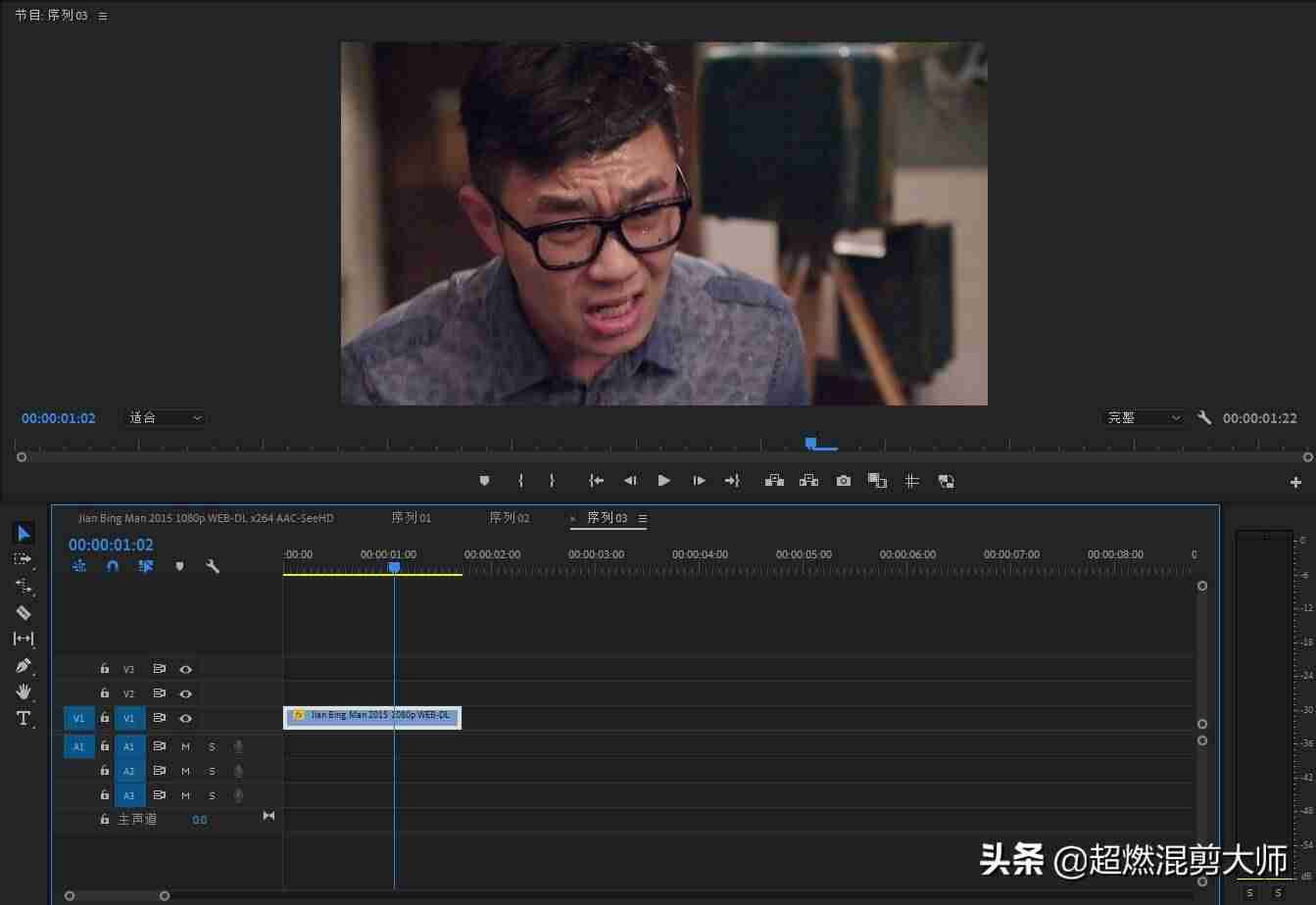Image resolution: width=1316 pixels, height=905 pixels.
Task: Play the sequence in Program monitor
Action: [x=664, y=481]
